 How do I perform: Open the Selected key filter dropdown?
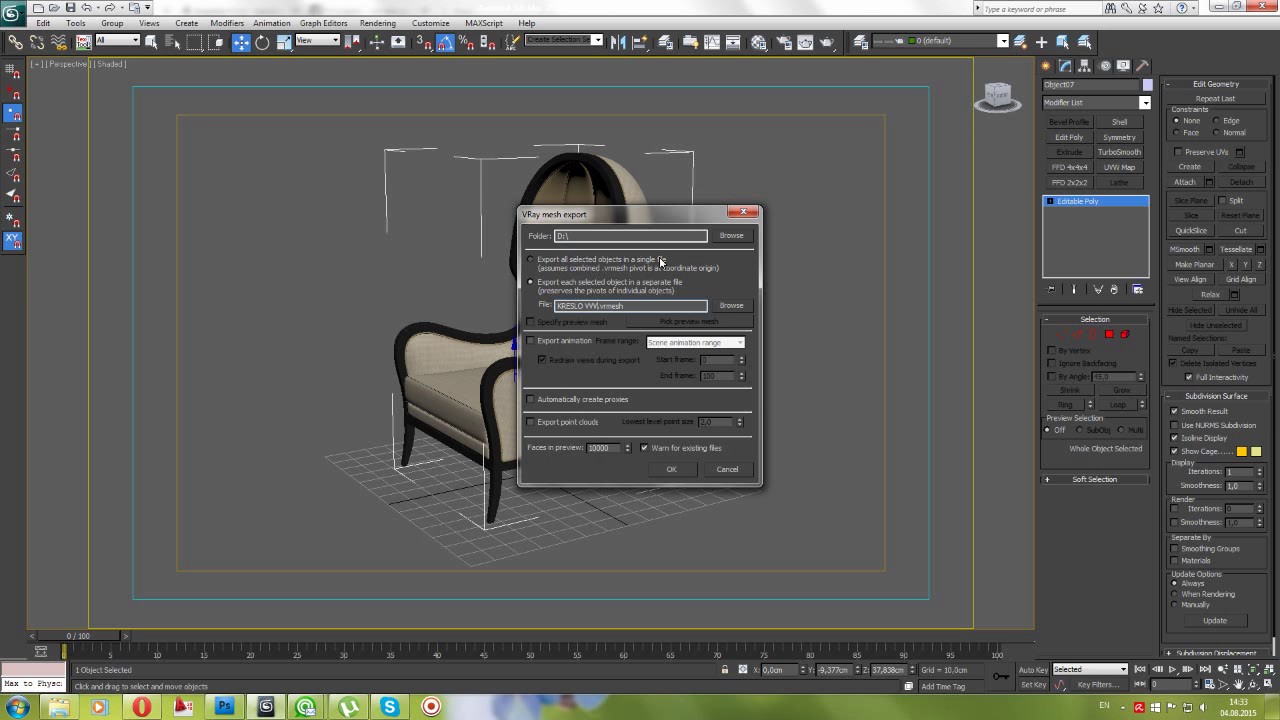click(1090, 669)
